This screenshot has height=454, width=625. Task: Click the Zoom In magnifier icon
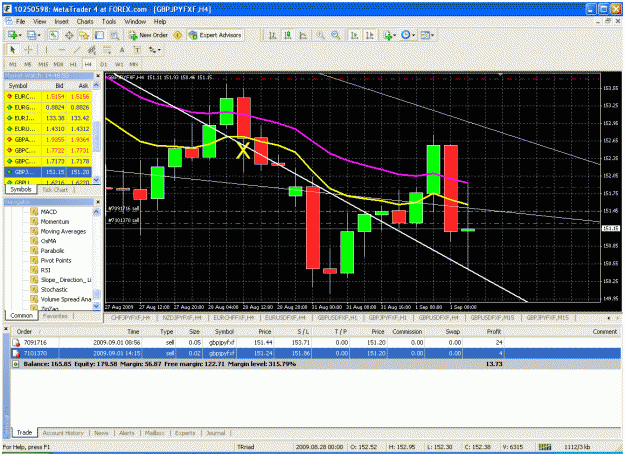click(x=320, y=35)
